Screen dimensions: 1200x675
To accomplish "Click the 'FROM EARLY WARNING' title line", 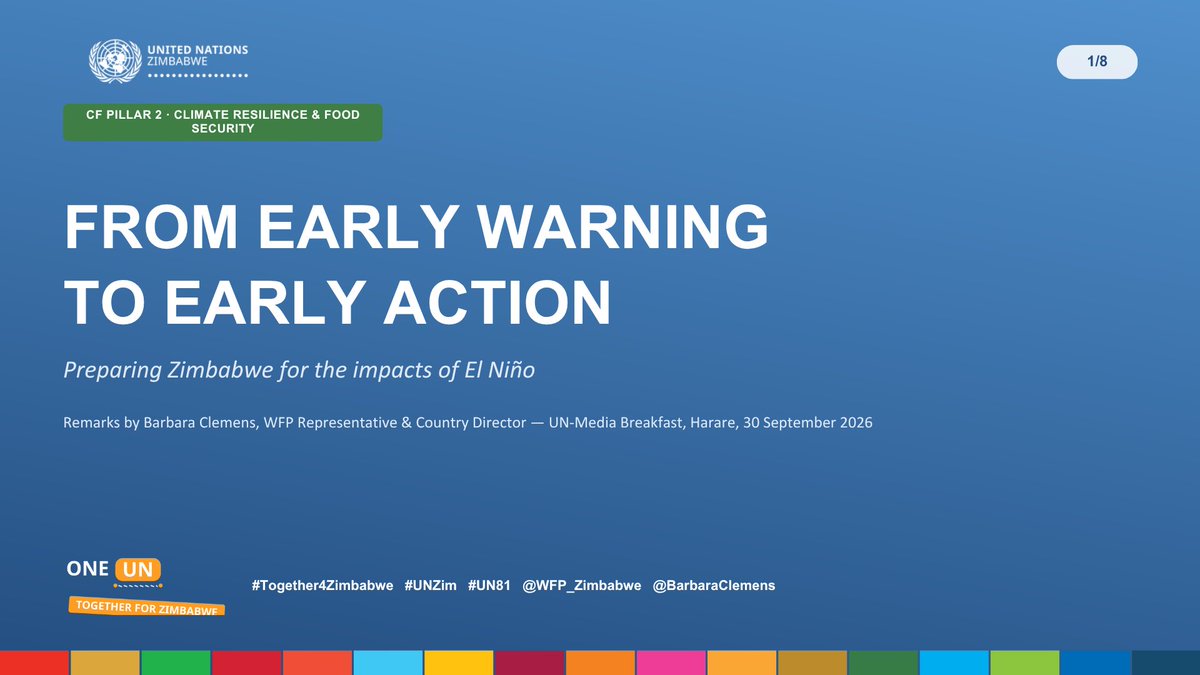I will tap(416, 228).
